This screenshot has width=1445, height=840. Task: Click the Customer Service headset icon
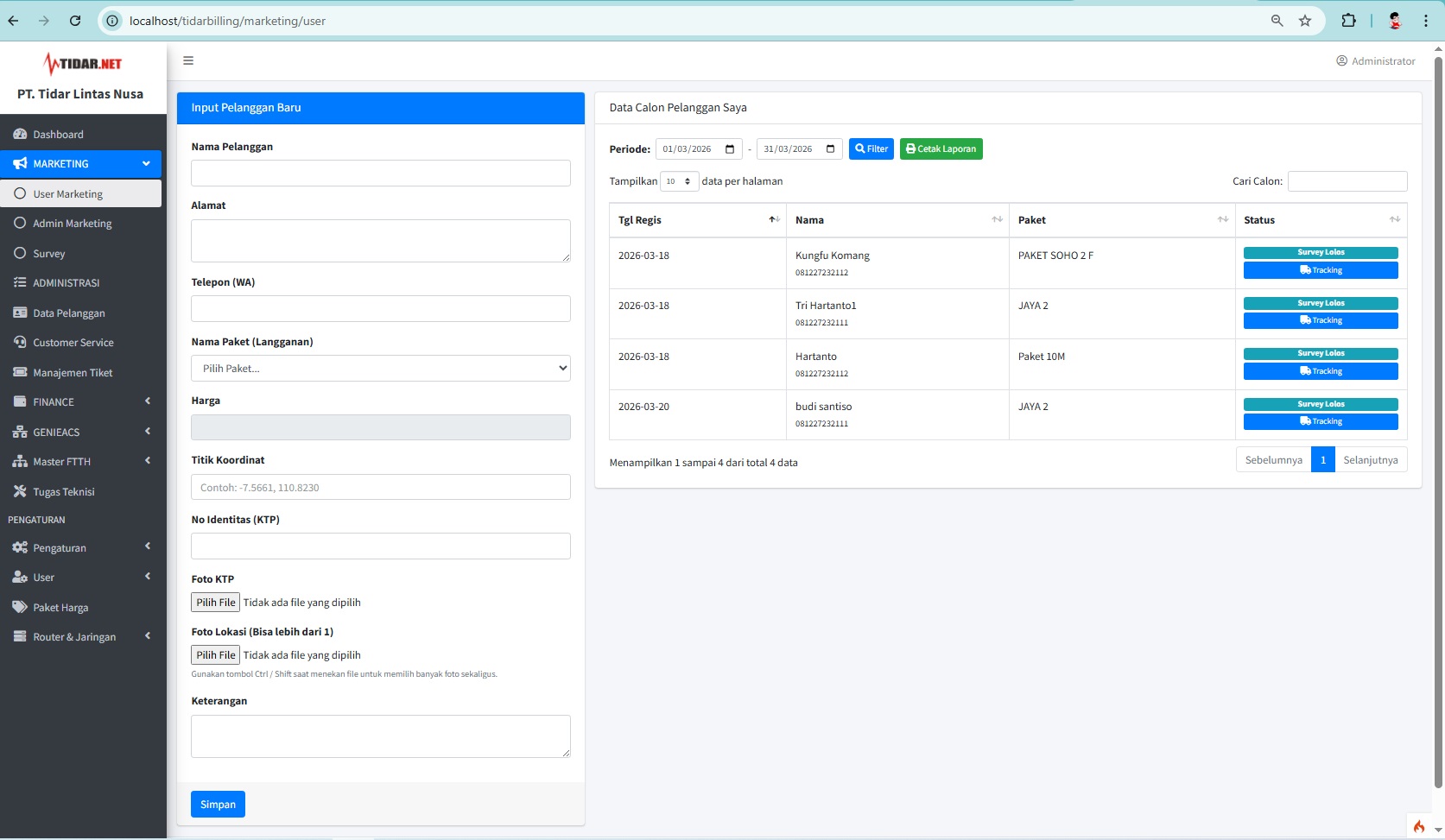[x=20, y=342]
